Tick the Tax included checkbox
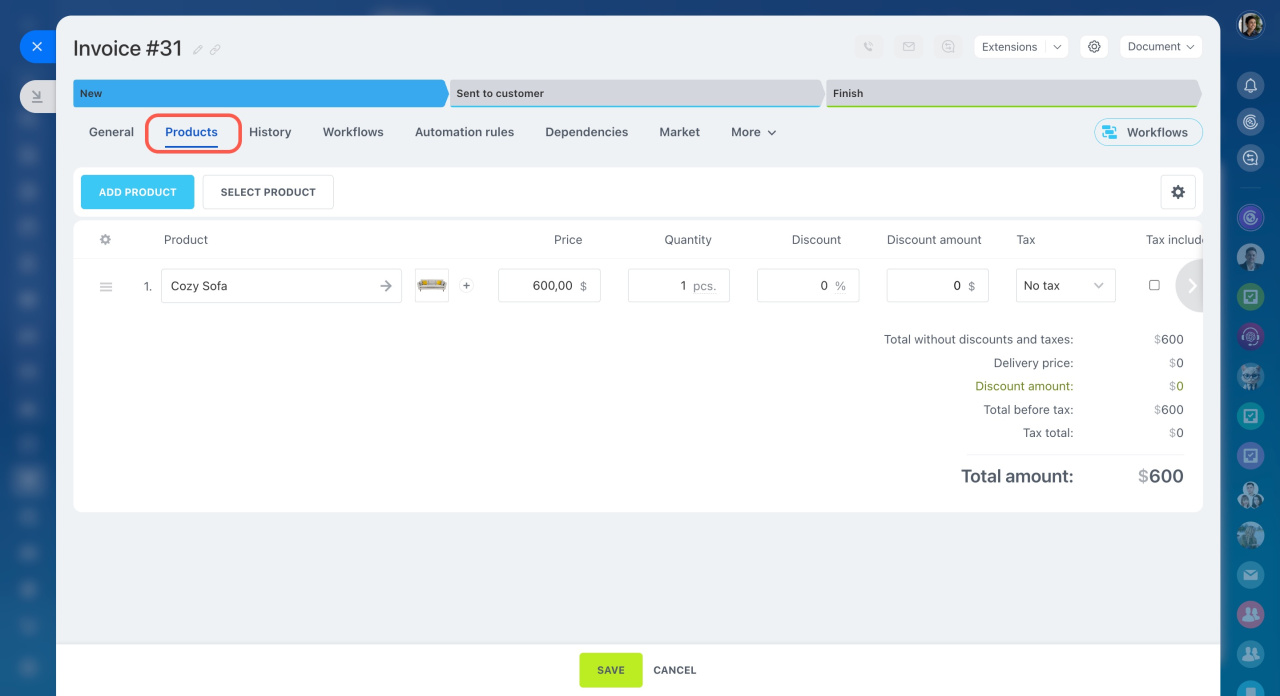This screenshot has width=1280, height=696. click(x=1154, y=285)
